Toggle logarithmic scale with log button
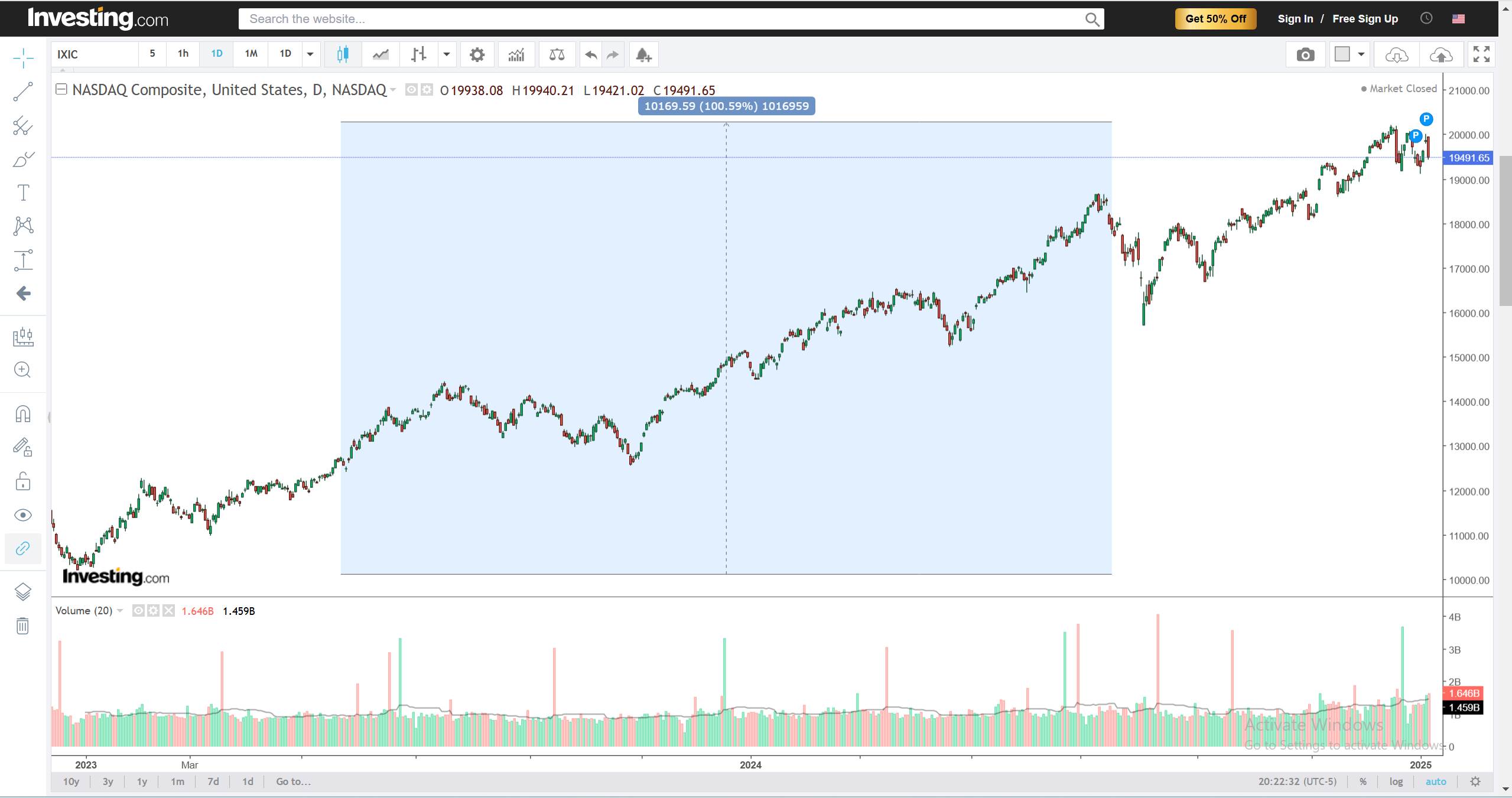Image resolution: width=1512 pixels, height=798 pixels. (x=1396, y=781)
